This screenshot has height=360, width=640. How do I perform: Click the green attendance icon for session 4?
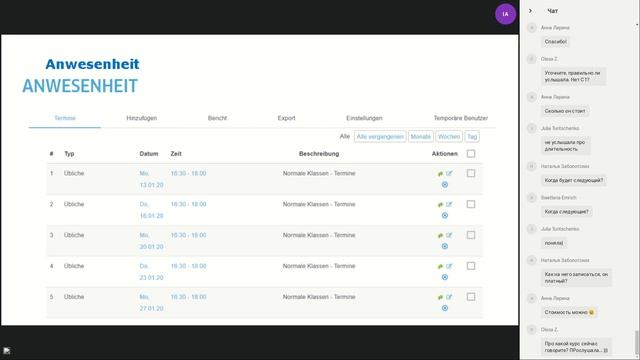click(440, 267)
